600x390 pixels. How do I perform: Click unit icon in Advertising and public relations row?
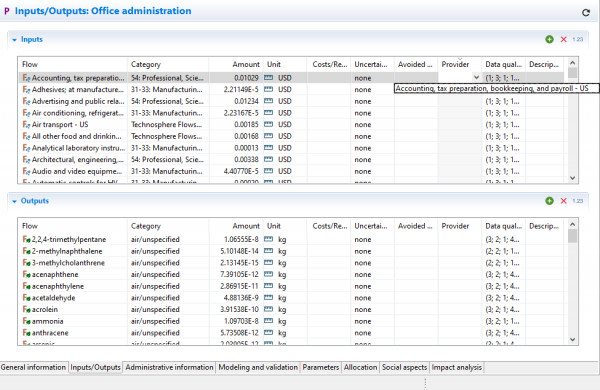pyautogui.click(x=269, y=101)
